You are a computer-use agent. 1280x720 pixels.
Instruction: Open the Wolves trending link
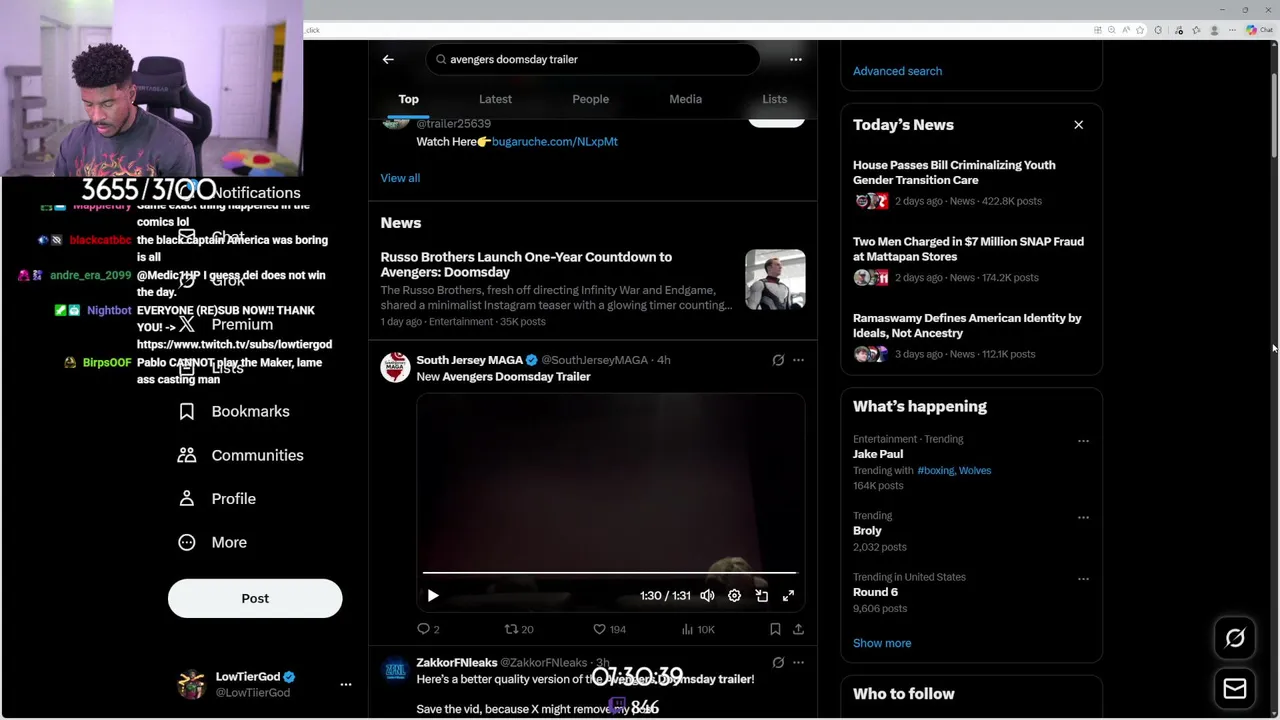click(x=975, y=470)
